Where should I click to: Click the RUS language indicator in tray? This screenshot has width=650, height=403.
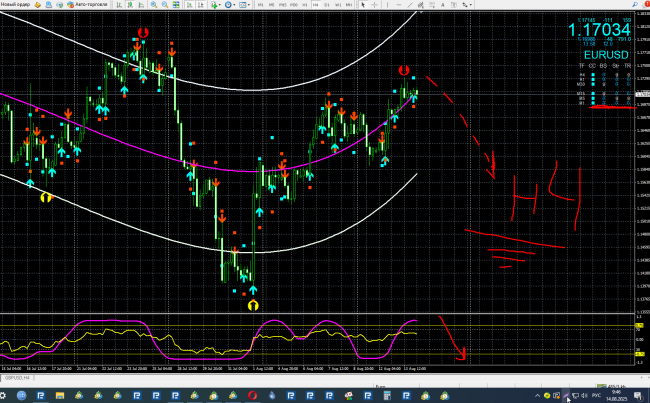click(596, 393)
